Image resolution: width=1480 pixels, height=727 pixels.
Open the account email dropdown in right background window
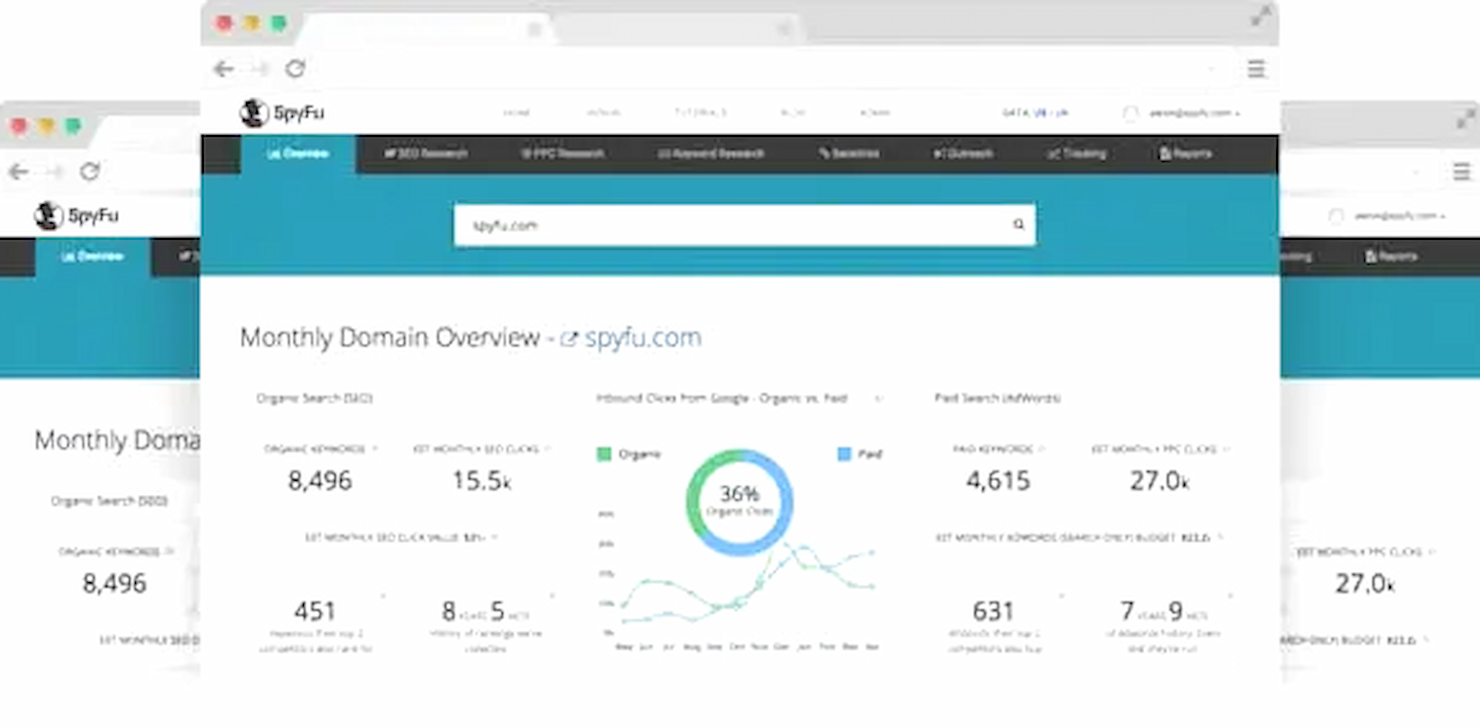[x=1399, y=216]
